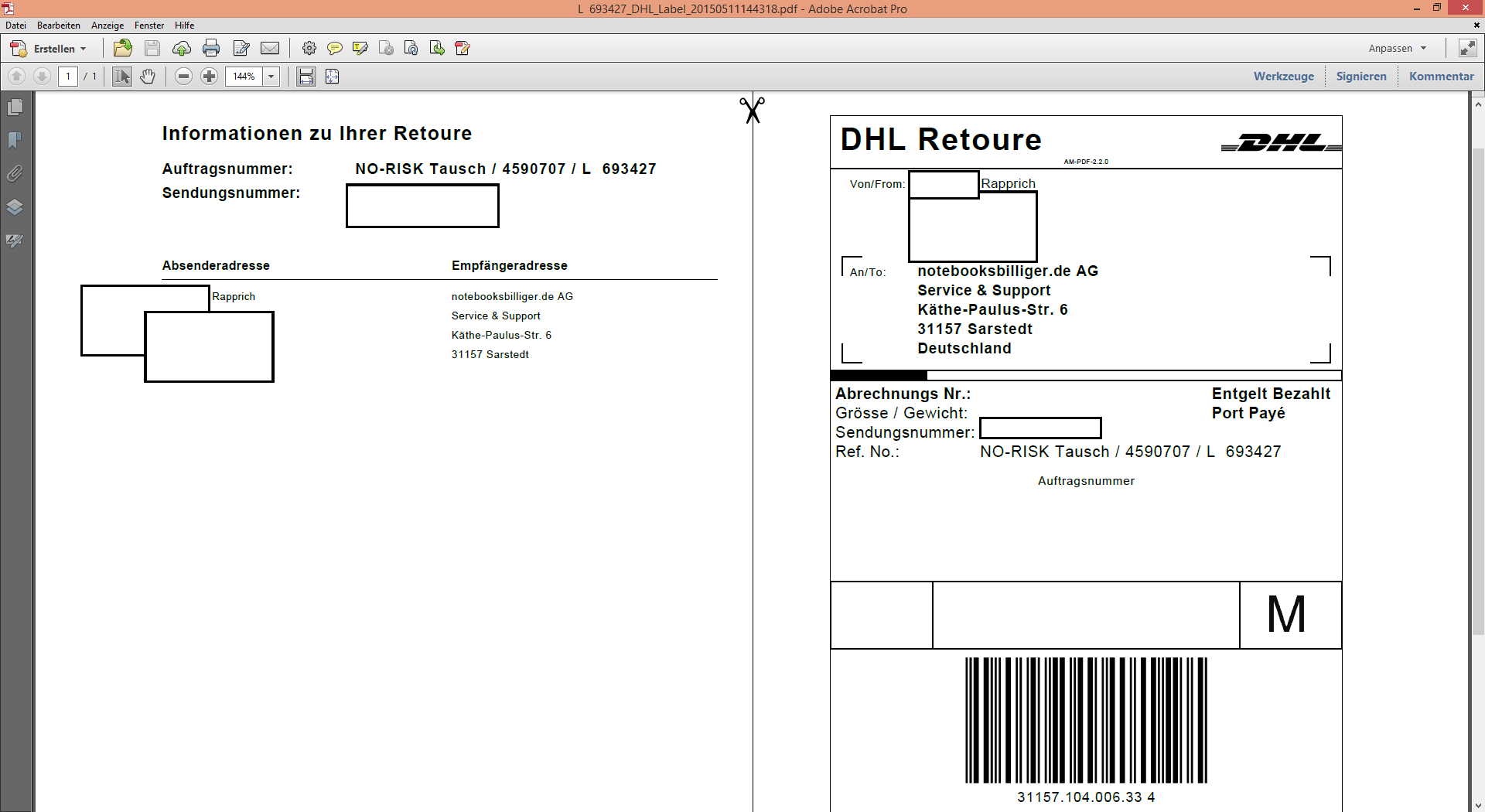1485x812 pixels.
Task: Click Informationen zu Ihrer Retoure heading
Action: 317,133
